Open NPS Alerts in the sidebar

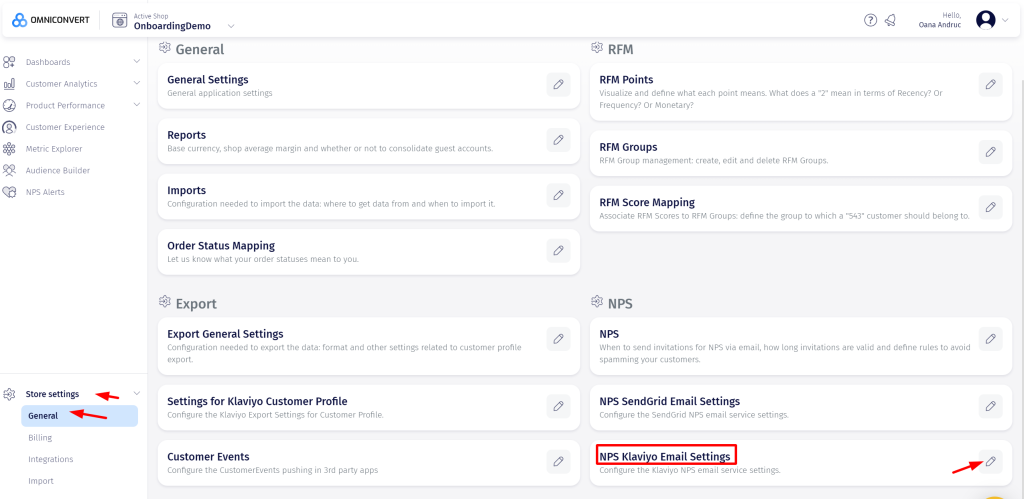pyautogui.click(x=45, y=192)
